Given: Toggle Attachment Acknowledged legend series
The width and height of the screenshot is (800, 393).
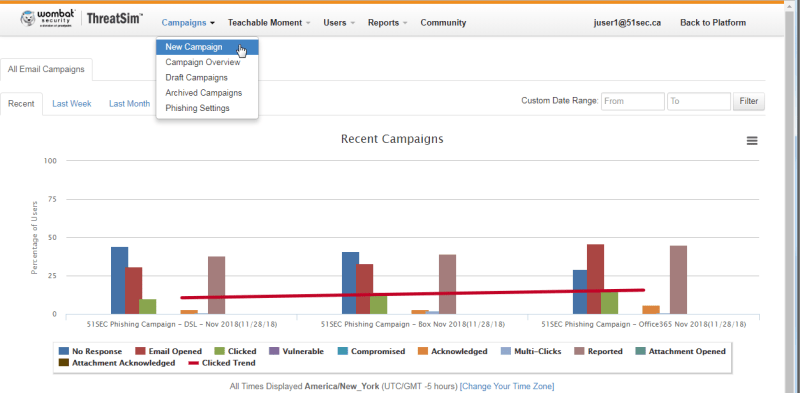Looking at the screenshot, I should (117, 363).
